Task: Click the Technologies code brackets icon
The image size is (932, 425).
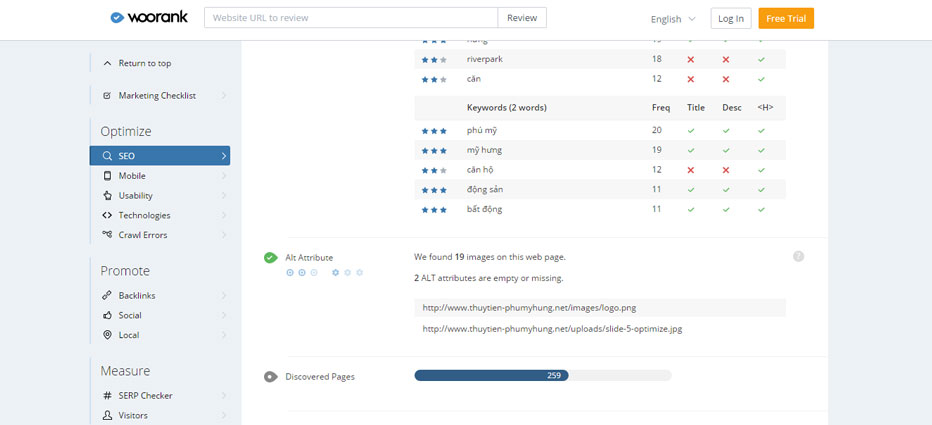Action: click(x=107, y=216)
